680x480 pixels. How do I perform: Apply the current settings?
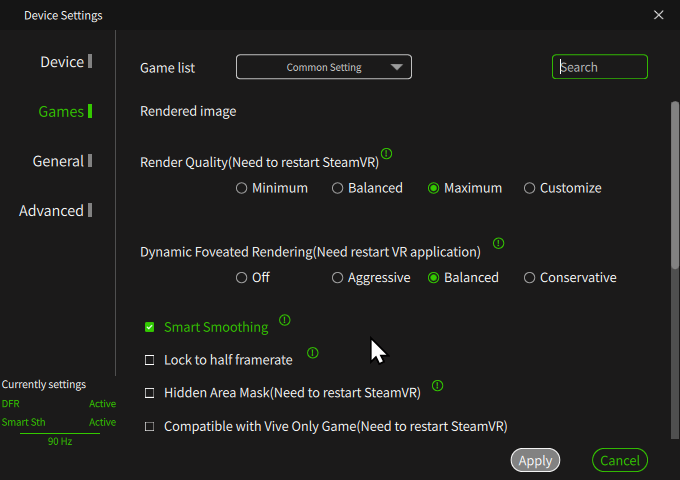tap(535, 460)
